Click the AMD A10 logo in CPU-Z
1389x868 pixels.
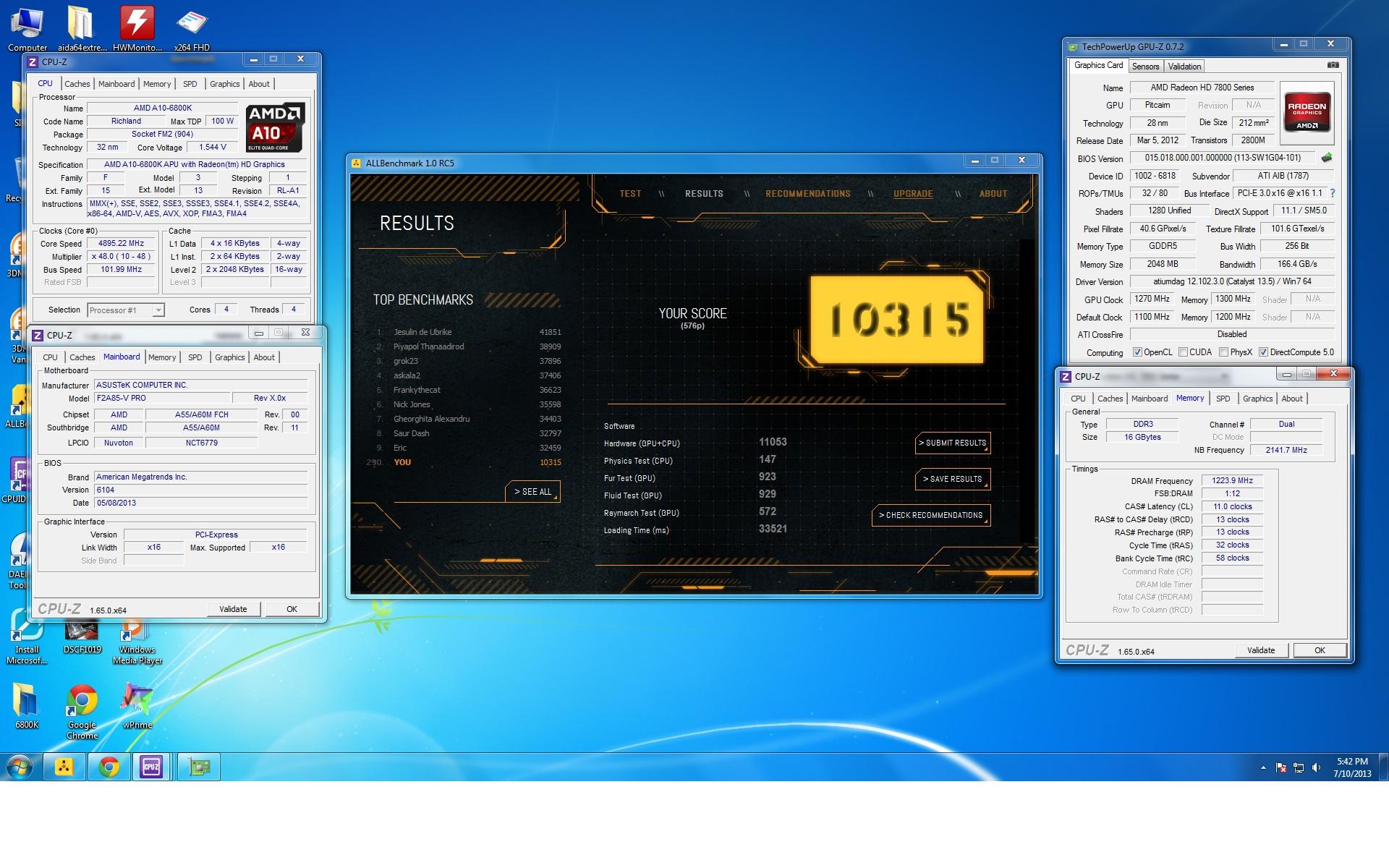[275, 127]
